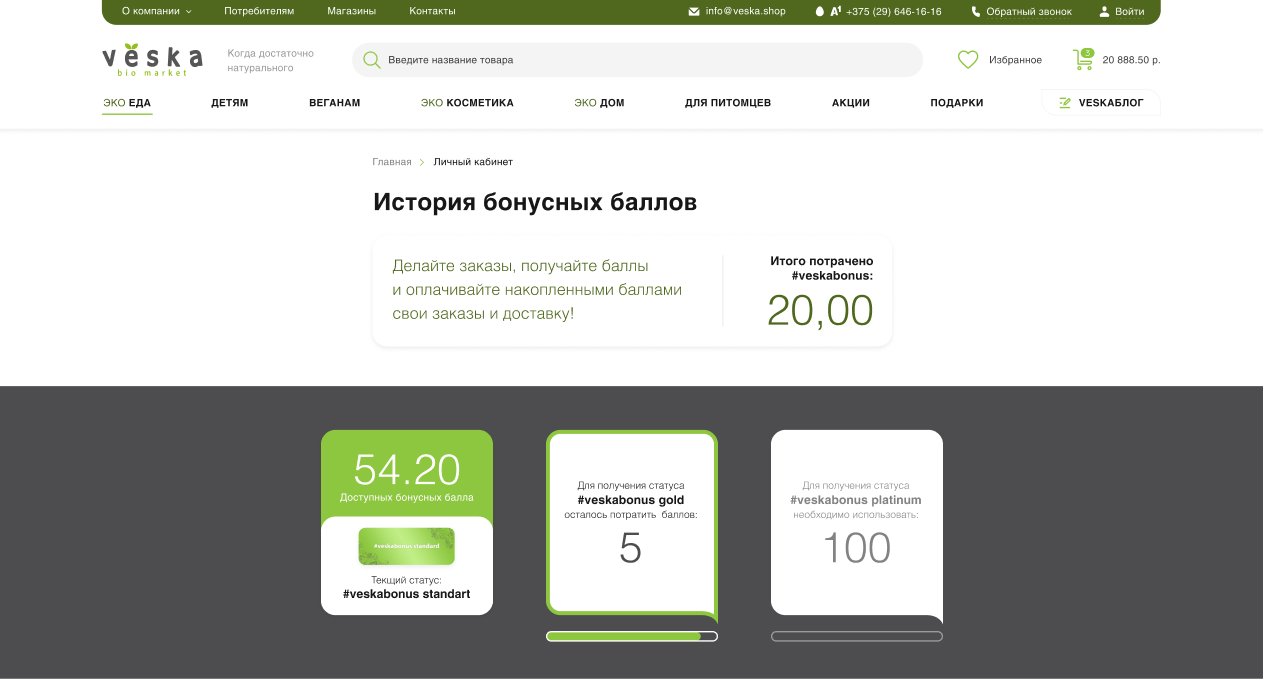The image size is (1263, 697).
Task: Open the 'ЭКО ЕДА' category menu
Action: pos(127,103)
